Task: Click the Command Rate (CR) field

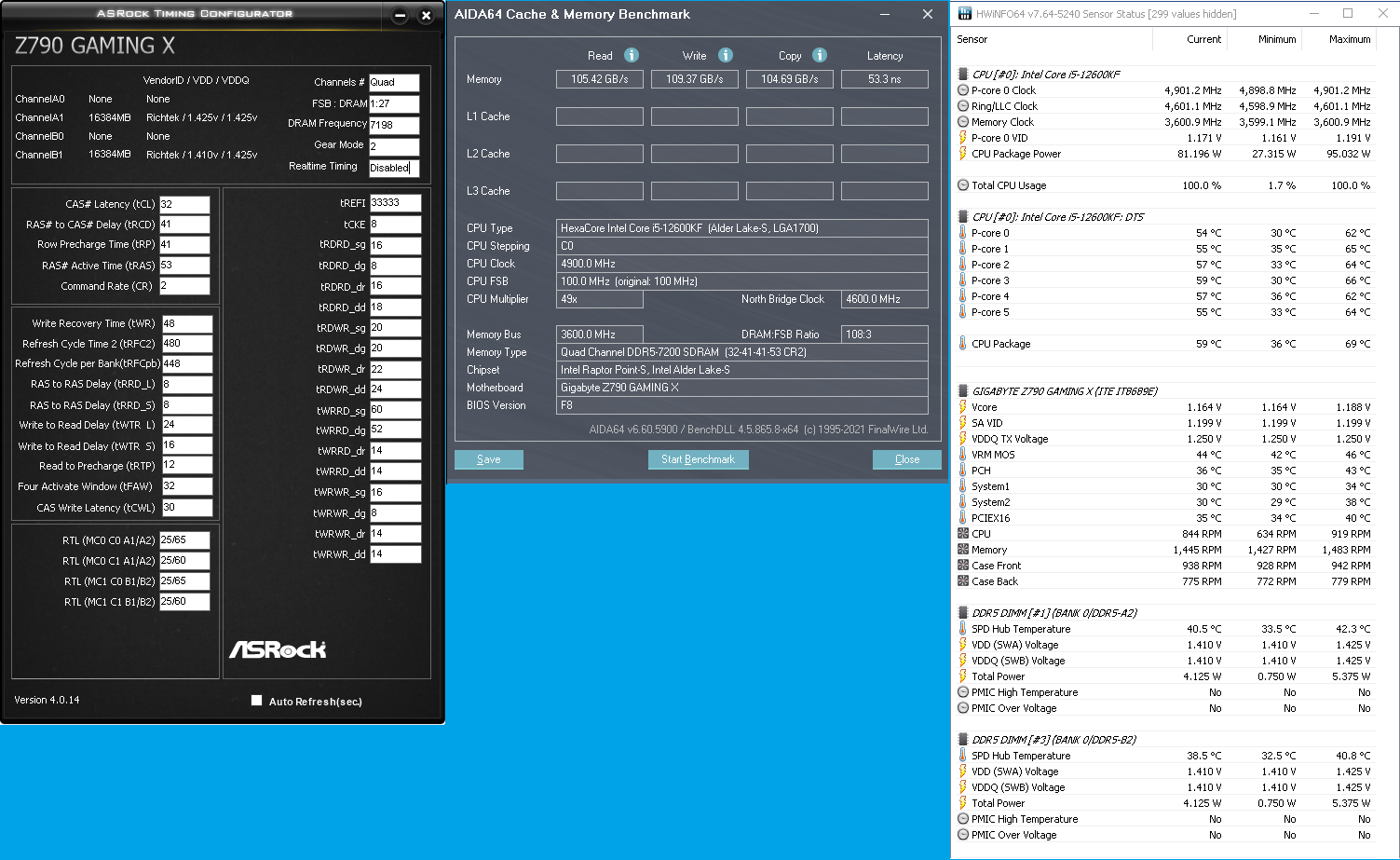Action: tap(184, 286)
